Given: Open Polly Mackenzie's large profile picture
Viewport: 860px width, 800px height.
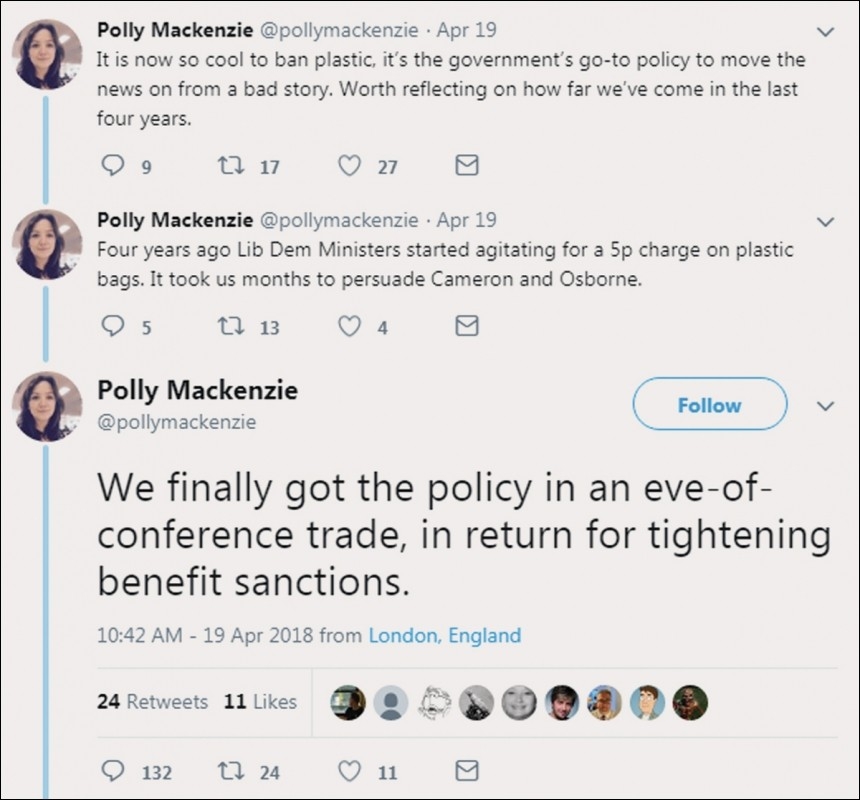Looking at the screenshot, I should (46, 405).
